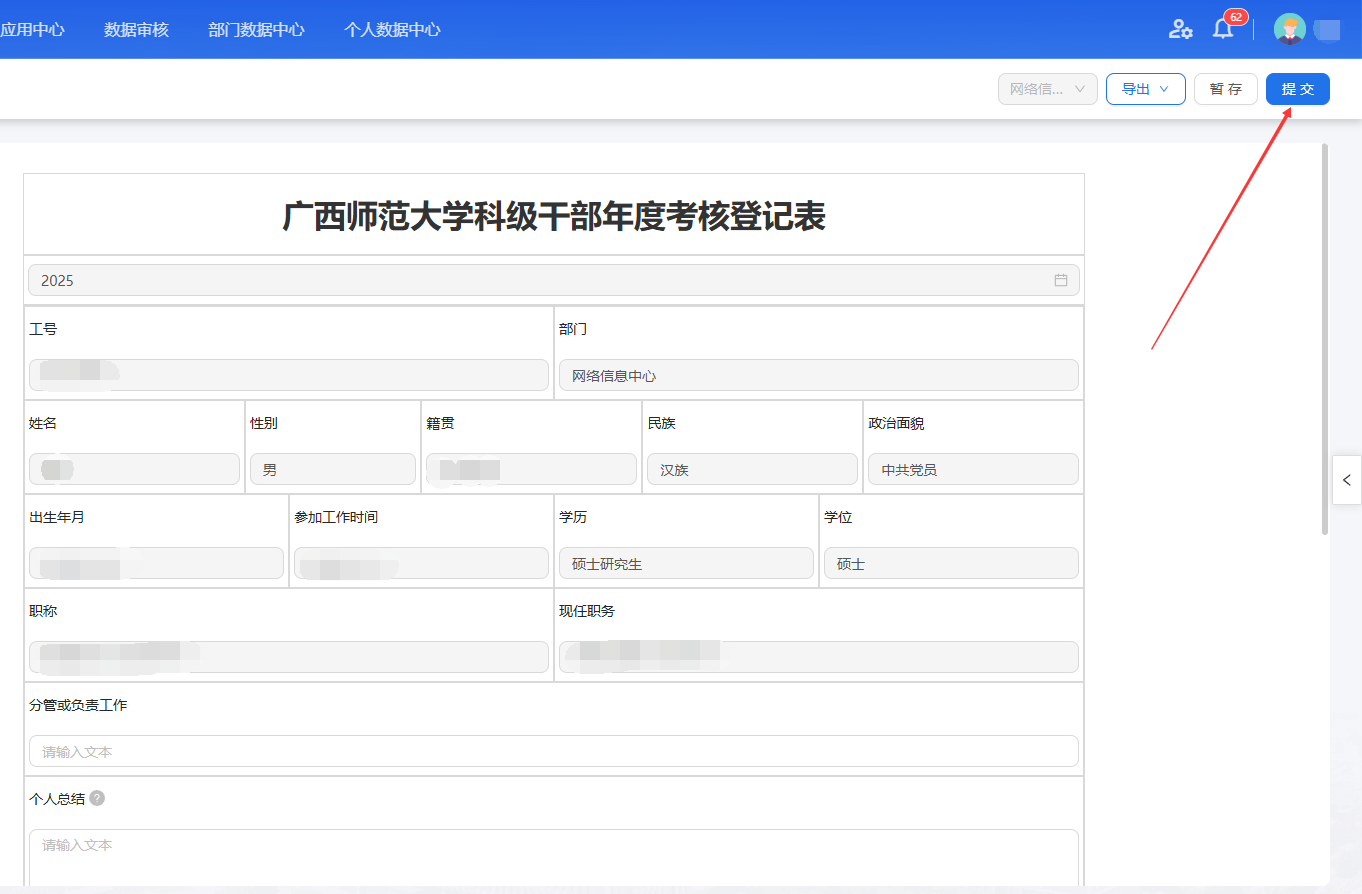Switch to 数据审核 menu
Image resolution: width=1362 pixels, height=894 pixels.
136,30
